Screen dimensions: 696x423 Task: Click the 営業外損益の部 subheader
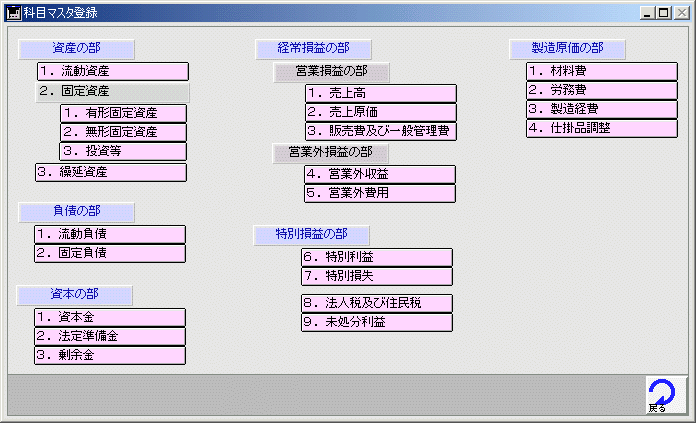[x=331, y=153]
